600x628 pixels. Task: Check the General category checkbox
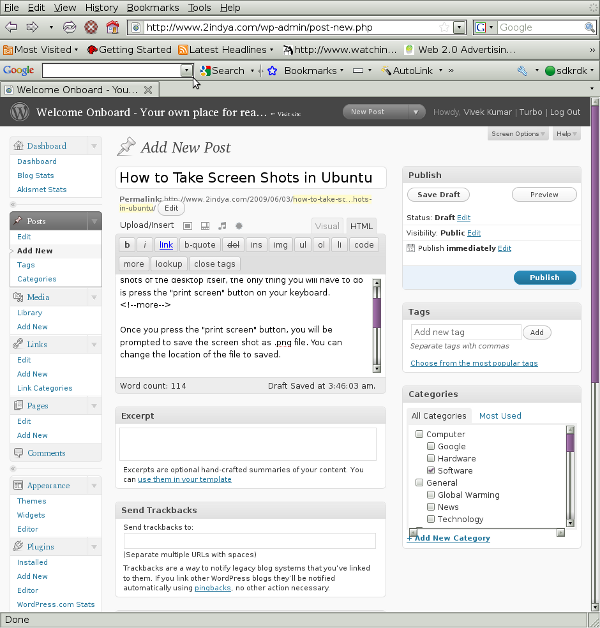pos(419,482)
